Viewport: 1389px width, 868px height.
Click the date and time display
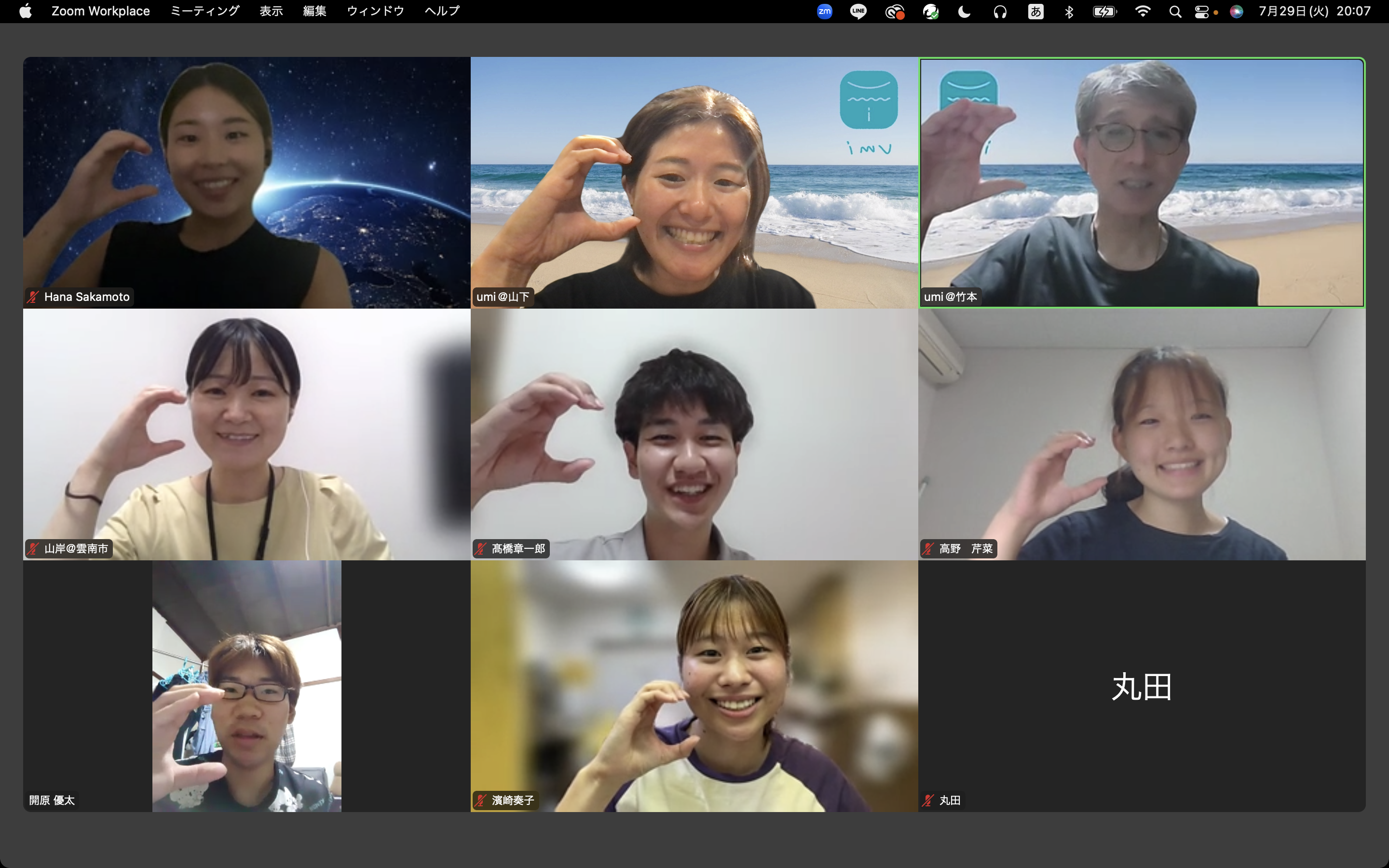click(x=1314, y=12)
